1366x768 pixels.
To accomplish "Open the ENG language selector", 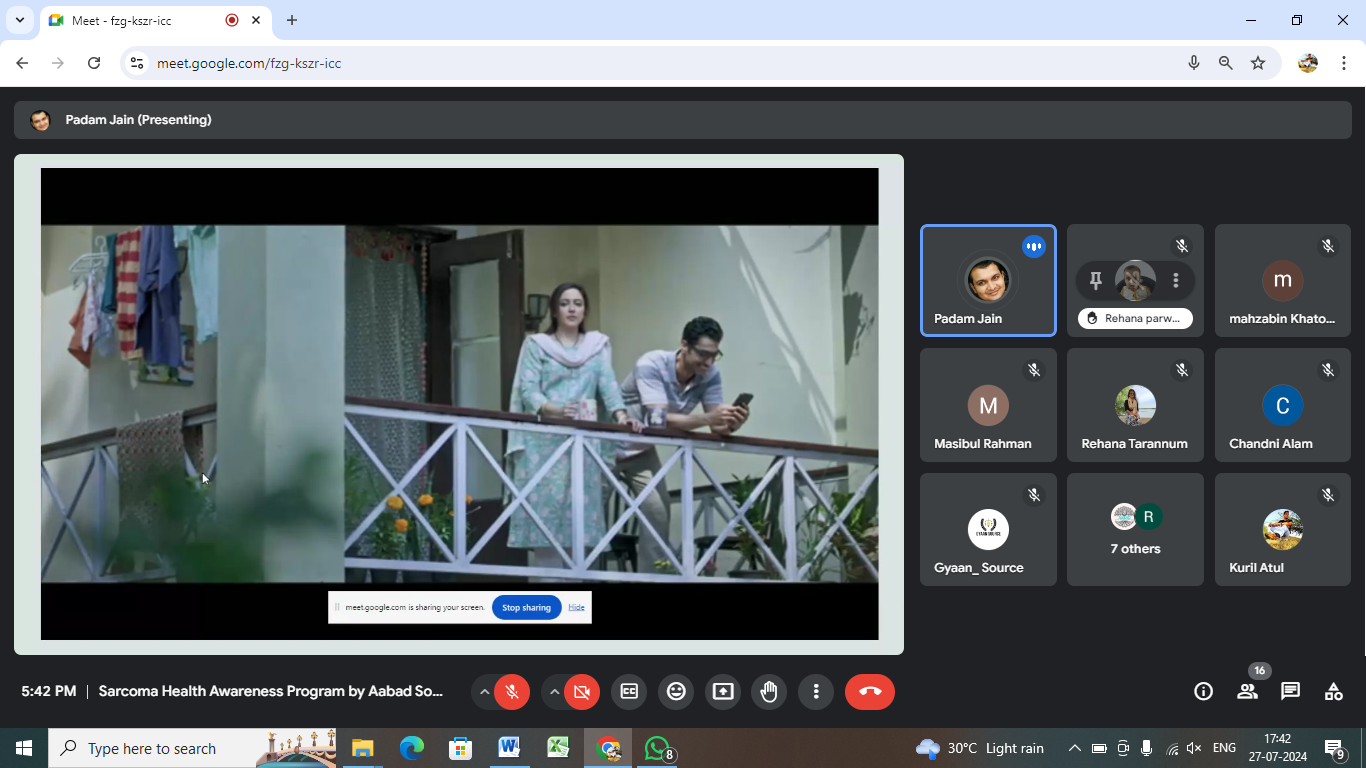I will tap(1224, 748).
